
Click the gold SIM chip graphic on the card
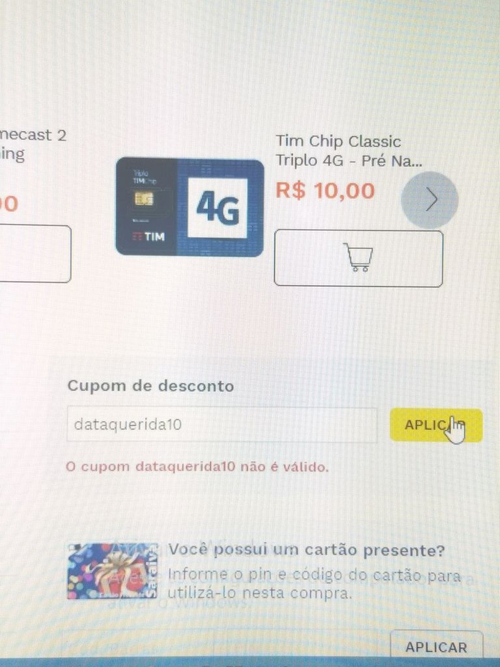[144, 198]
